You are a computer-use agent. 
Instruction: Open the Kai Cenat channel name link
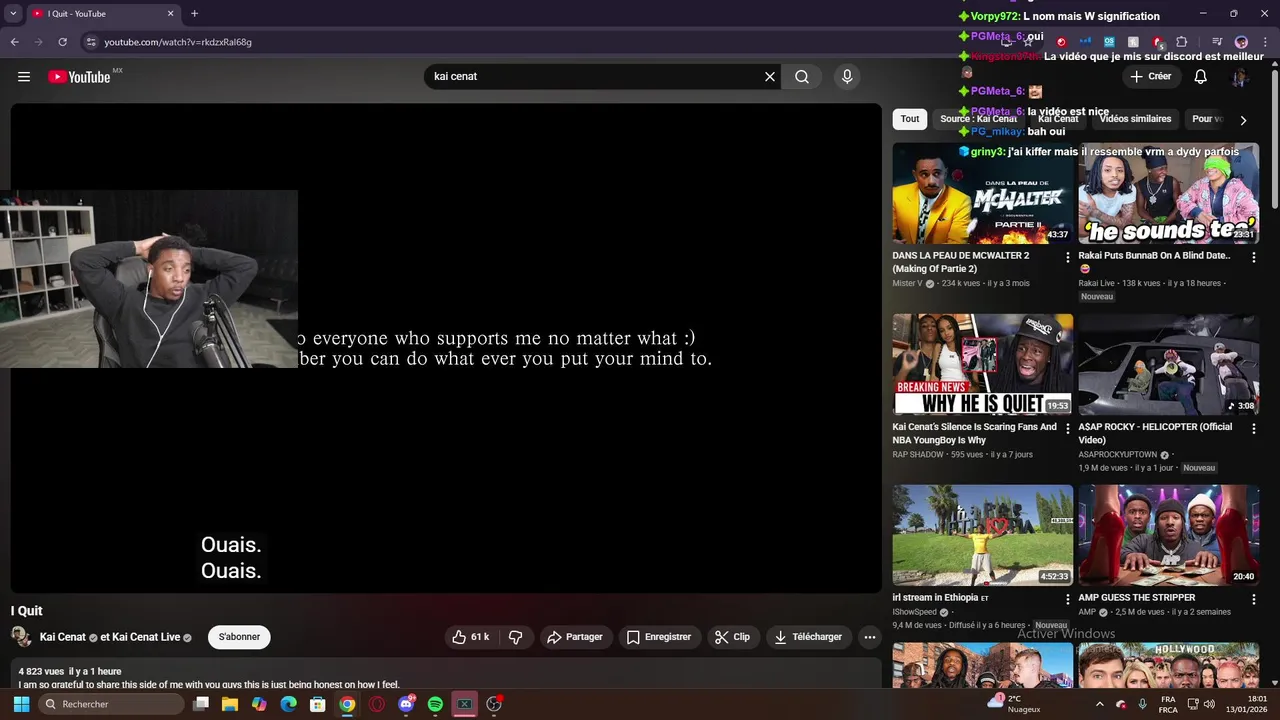63,637
